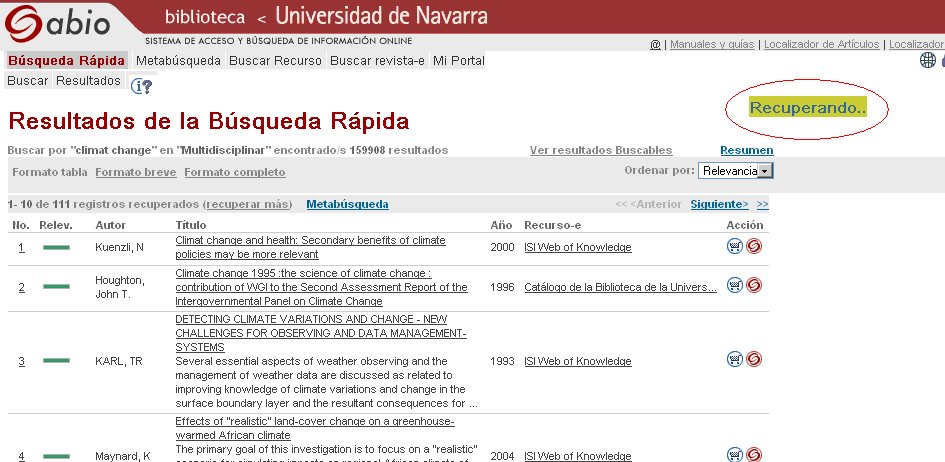
Task: Switch to Formato breve view
Action: (x=136, y=172)
